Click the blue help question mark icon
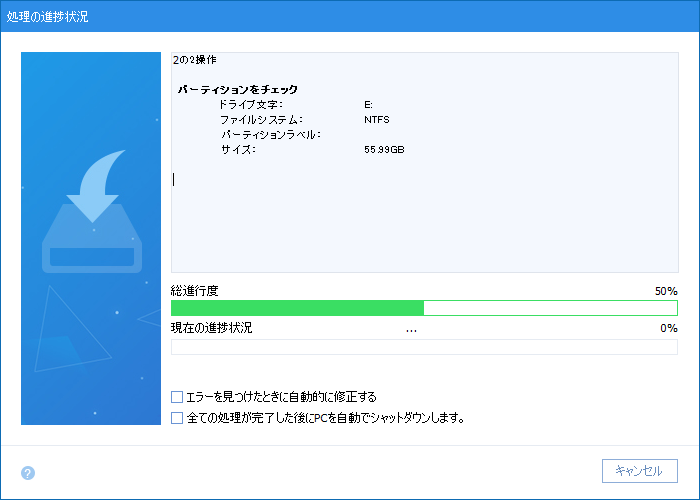Image resolution: width=700 pixels, height=500 pixels. (28, 473)
